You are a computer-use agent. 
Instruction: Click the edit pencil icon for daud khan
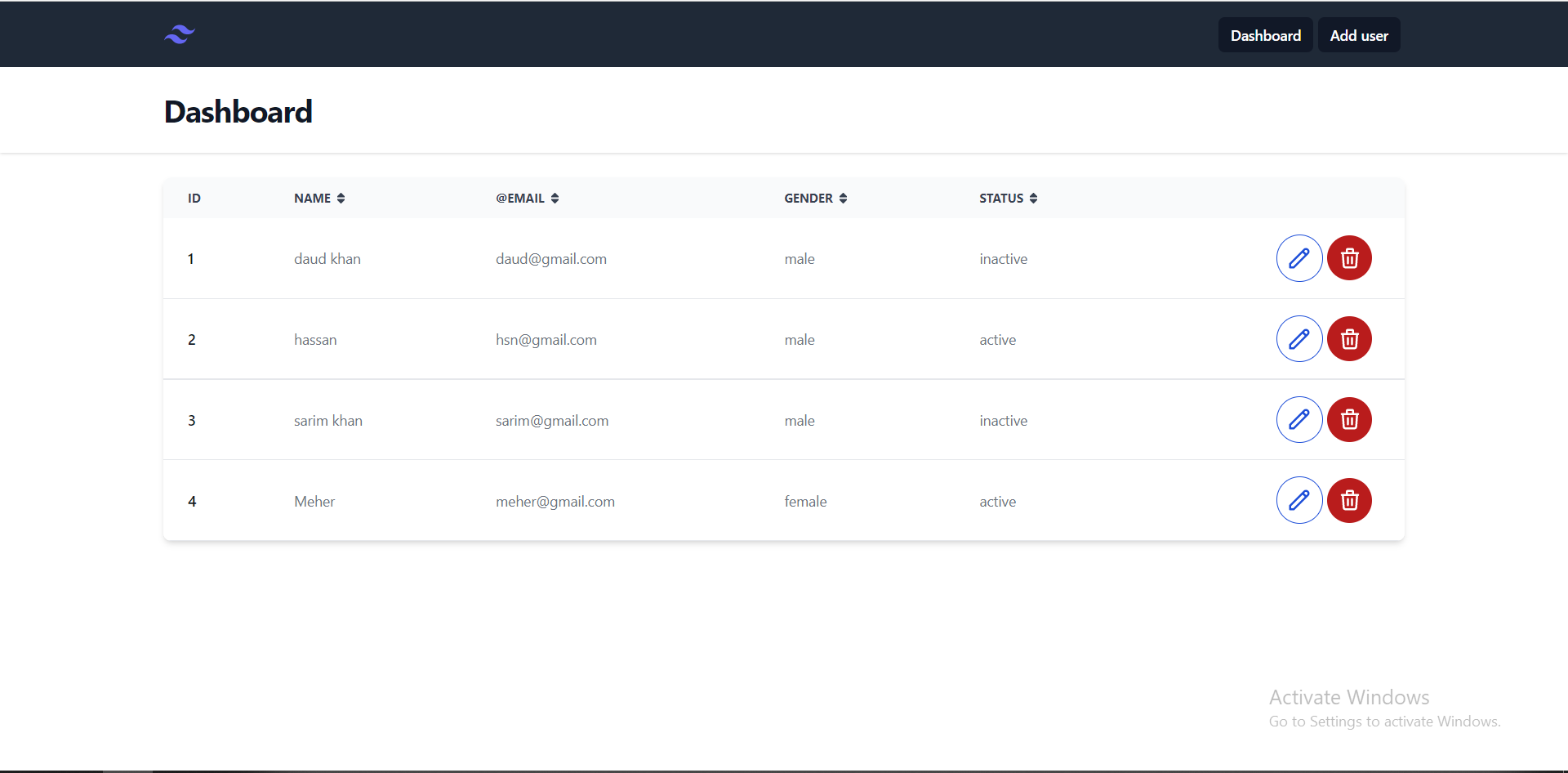(x=1299, y=258)
